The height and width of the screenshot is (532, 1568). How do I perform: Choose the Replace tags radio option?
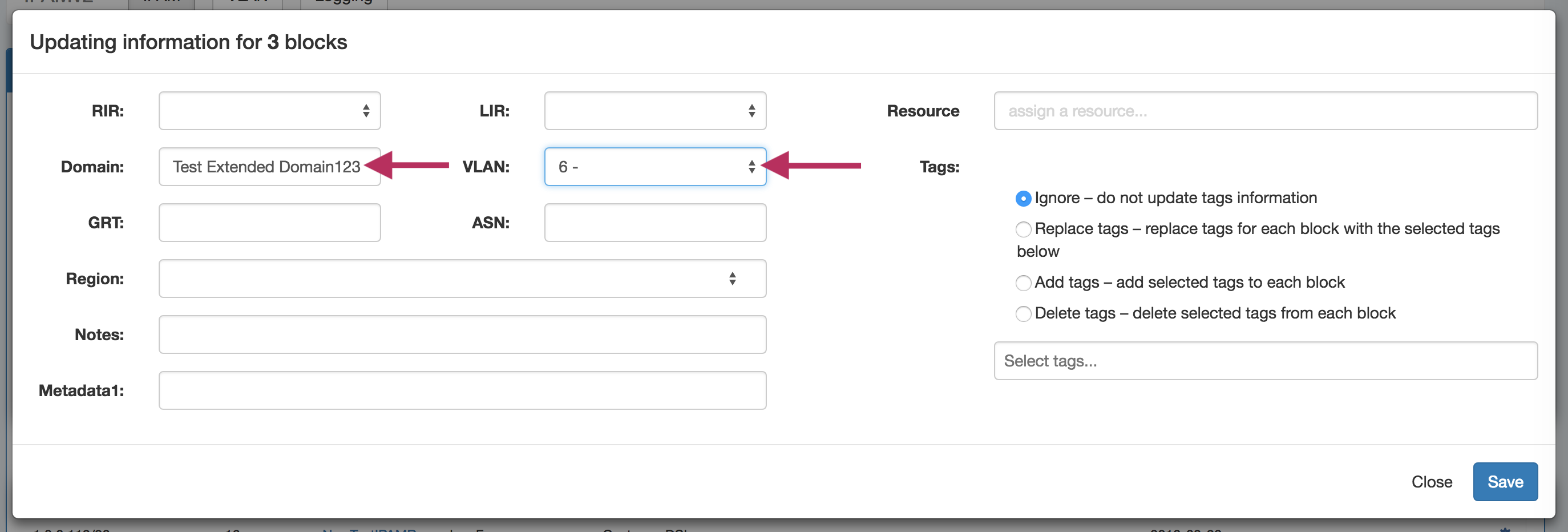tap(1023, 229)
